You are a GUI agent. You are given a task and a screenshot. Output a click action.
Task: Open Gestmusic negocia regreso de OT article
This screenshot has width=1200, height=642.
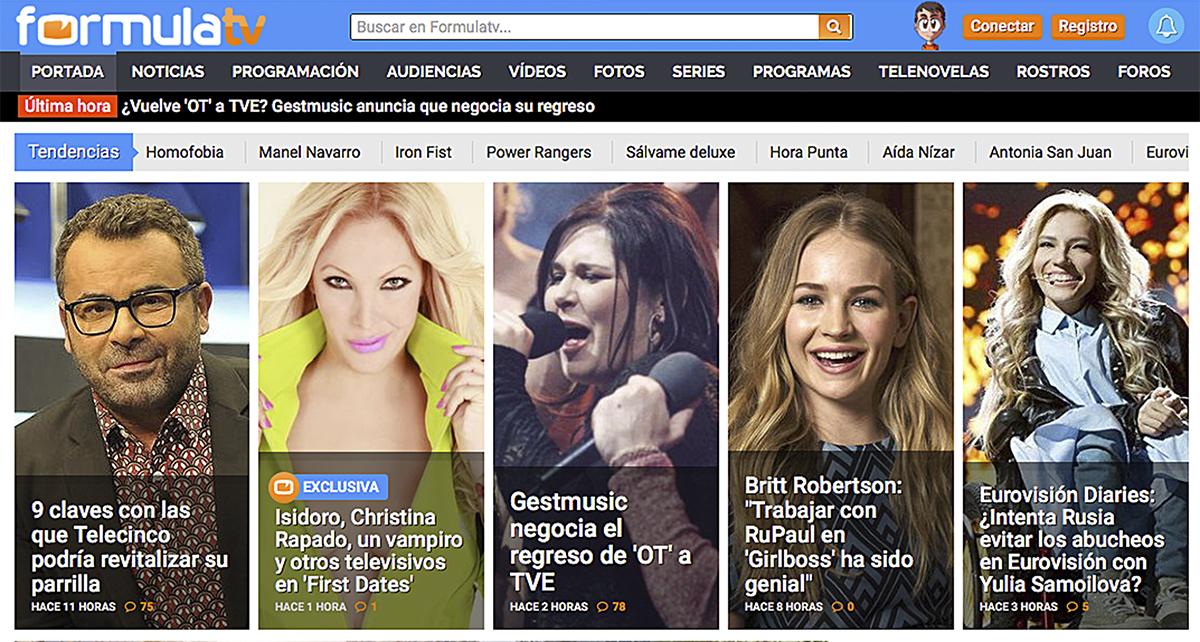coord(600,541)
